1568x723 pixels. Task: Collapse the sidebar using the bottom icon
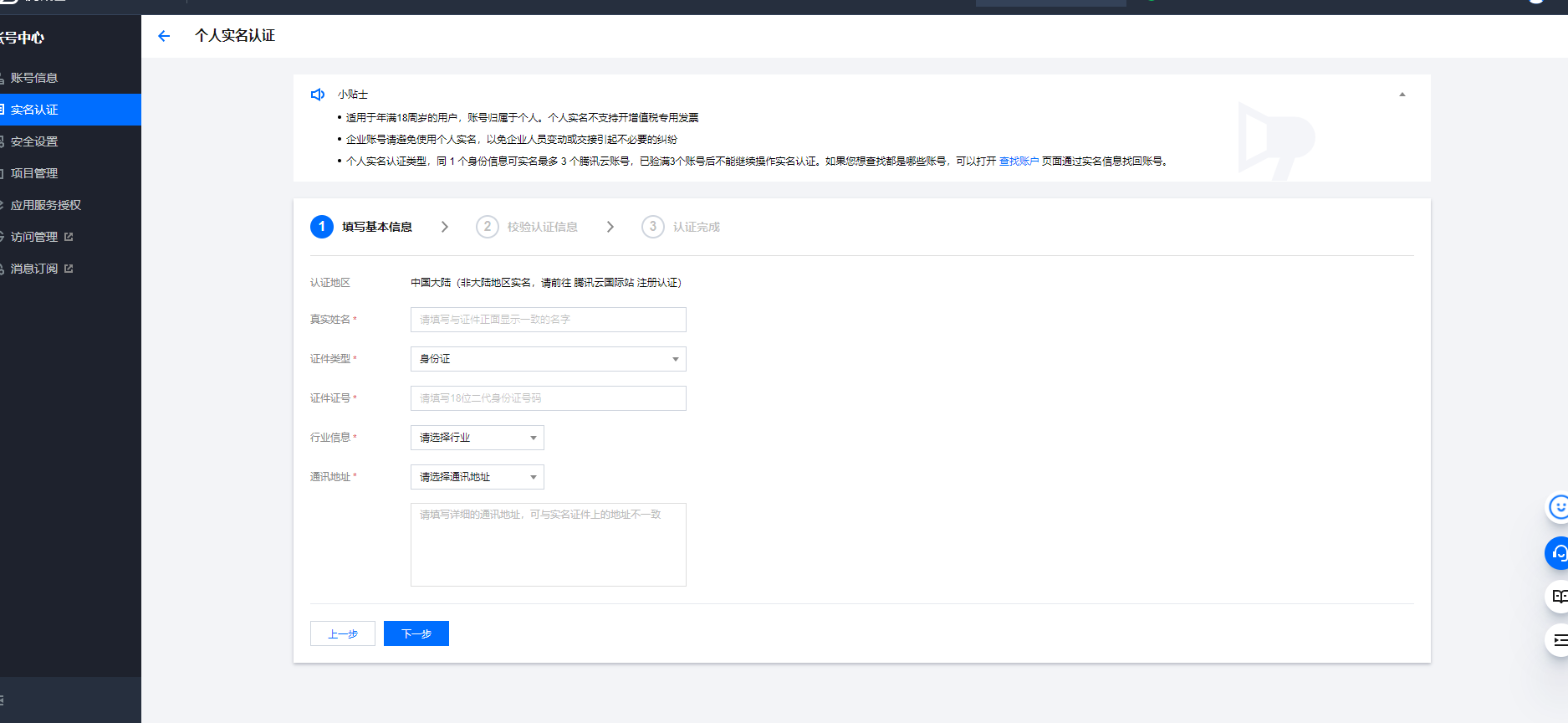(3, 700)
